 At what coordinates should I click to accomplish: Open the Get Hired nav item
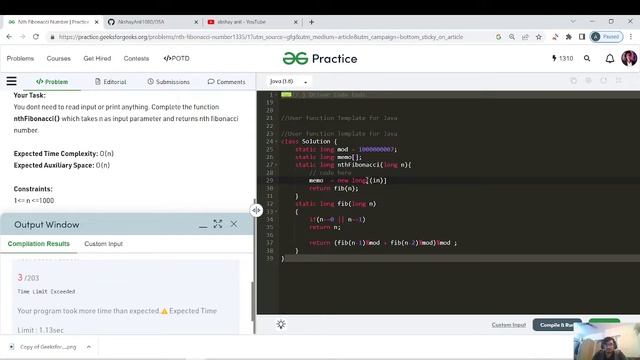coord(97,58)
